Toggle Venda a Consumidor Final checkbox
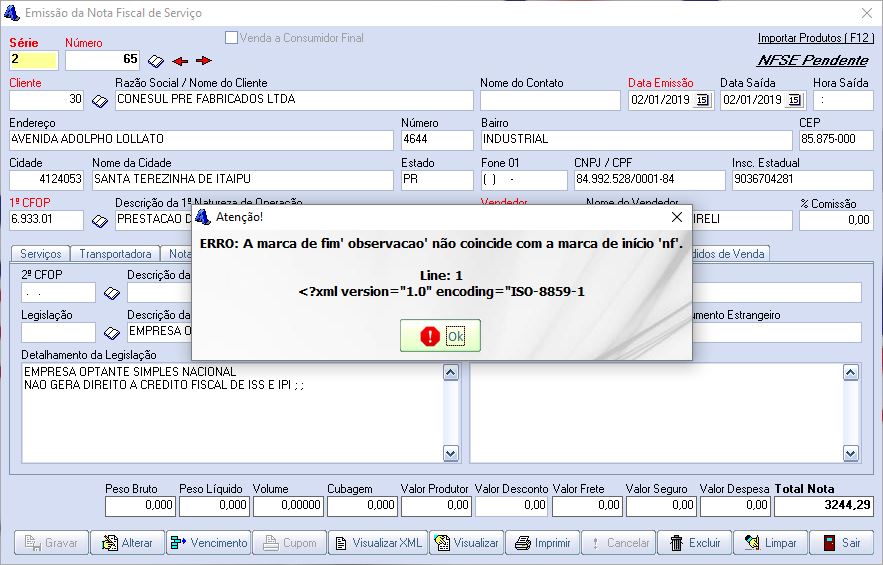 click(x=232, y=38)
